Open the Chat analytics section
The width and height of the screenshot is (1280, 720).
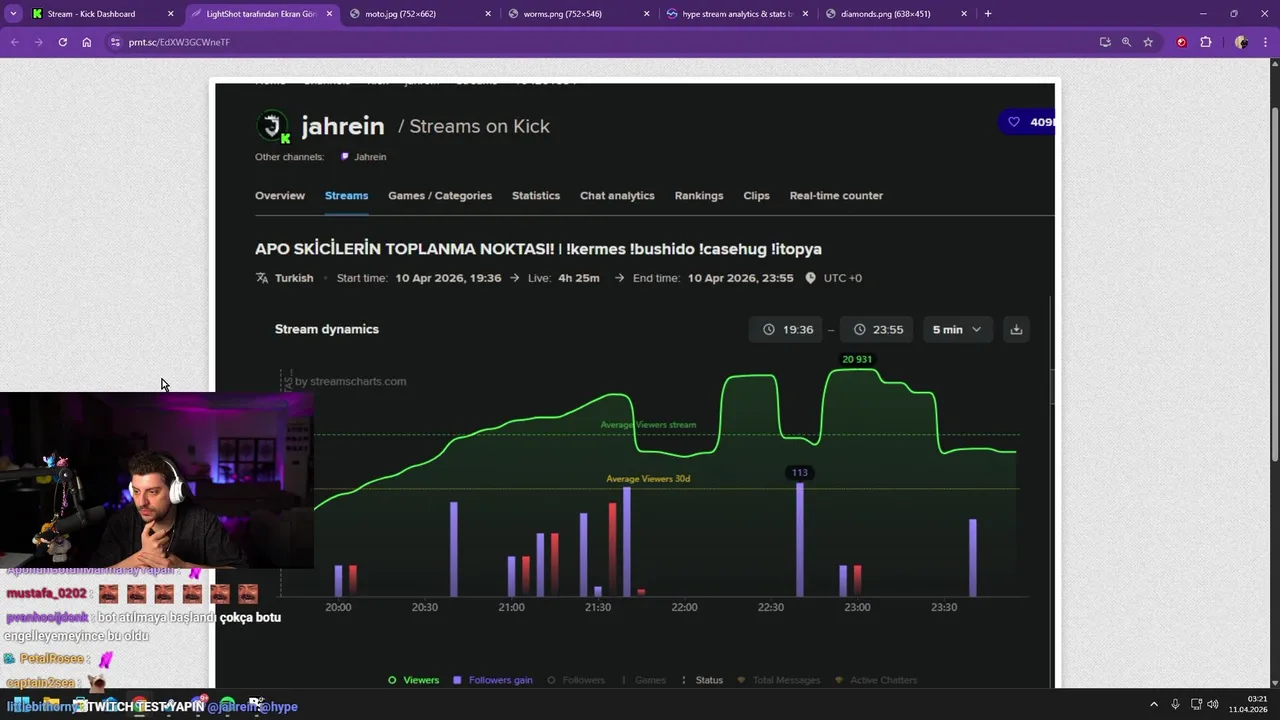[617, 195]
